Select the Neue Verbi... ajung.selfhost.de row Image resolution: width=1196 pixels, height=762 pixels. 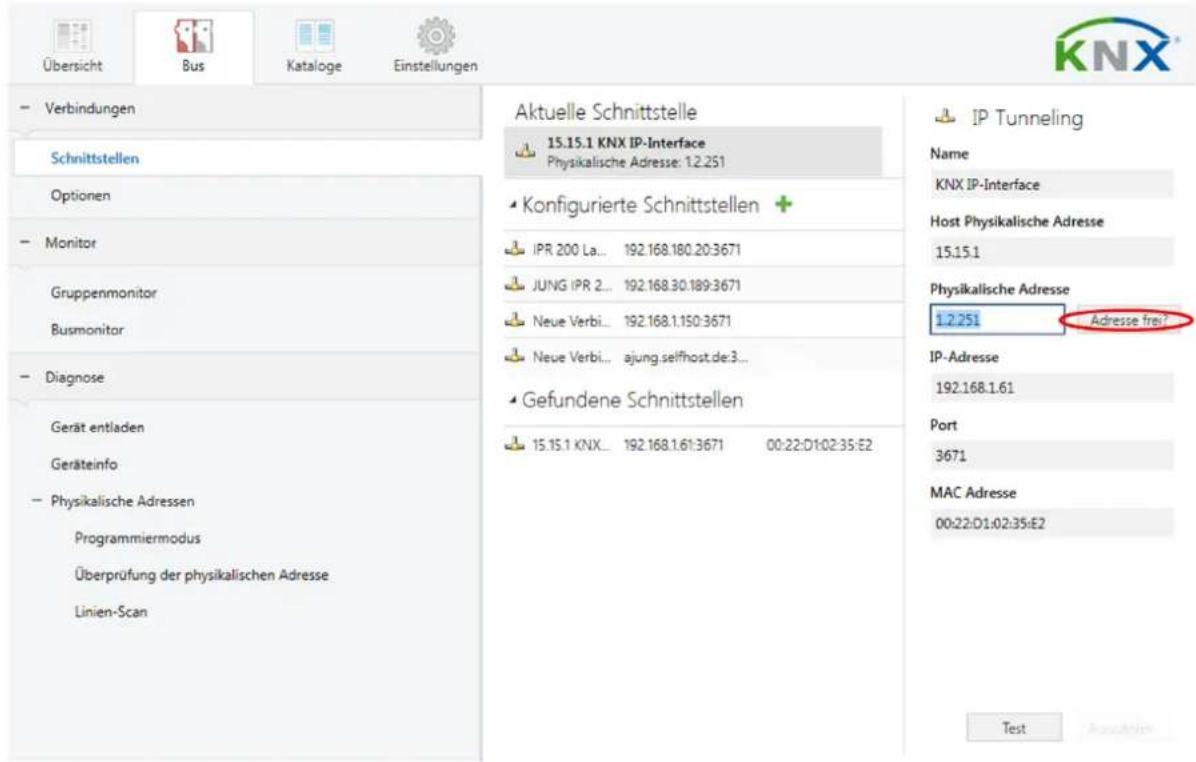pyautogui.click(x=703, y=357)
